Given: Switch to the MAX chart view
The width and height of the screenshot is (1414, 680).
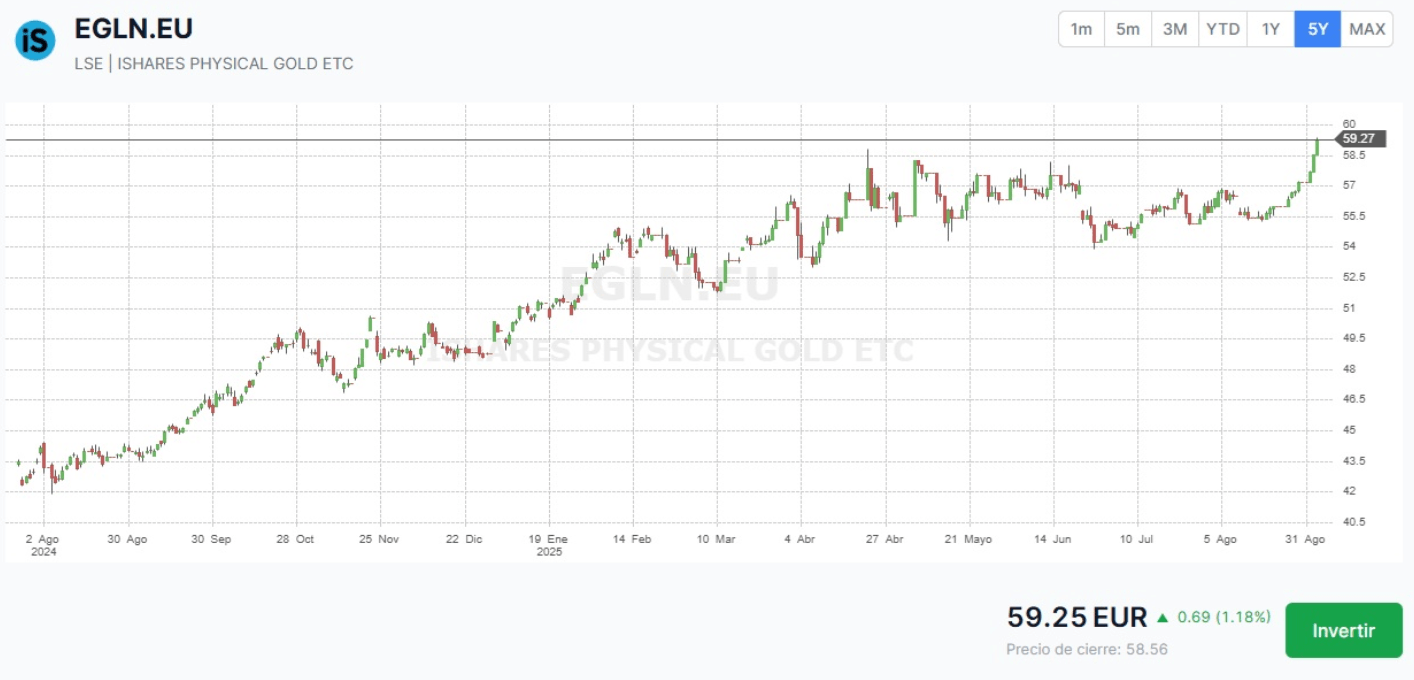Looking at the screenshot, I should click(1366, 29).
